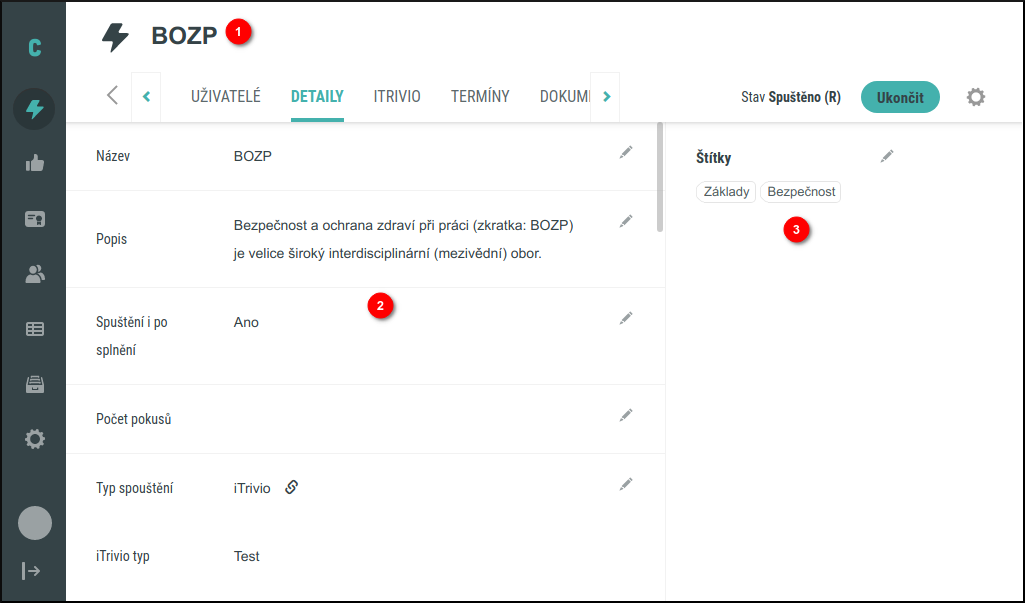Go back using the left chevron
The height and width of the screenshot is (603, 1025).
(112, 96)
